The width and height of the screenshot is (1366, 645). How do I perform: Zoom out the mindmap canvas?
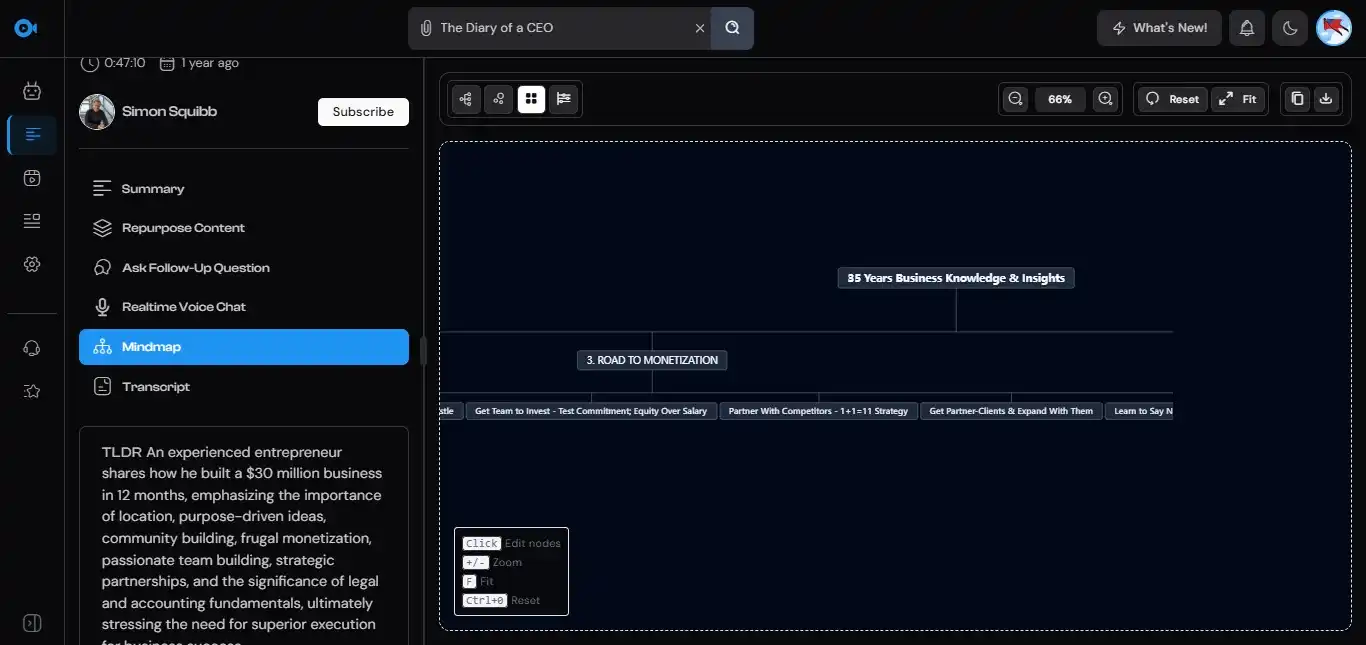coord(1015,99)
